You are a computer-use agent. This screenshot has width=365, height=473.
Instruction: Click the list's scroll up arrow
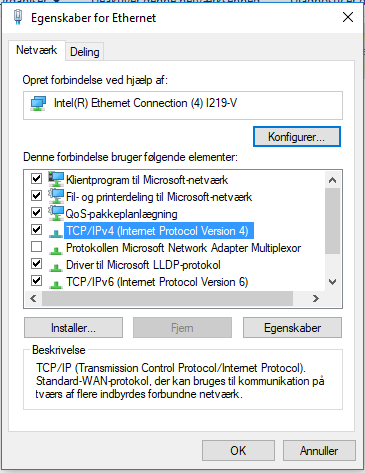(x=332, y=180)
